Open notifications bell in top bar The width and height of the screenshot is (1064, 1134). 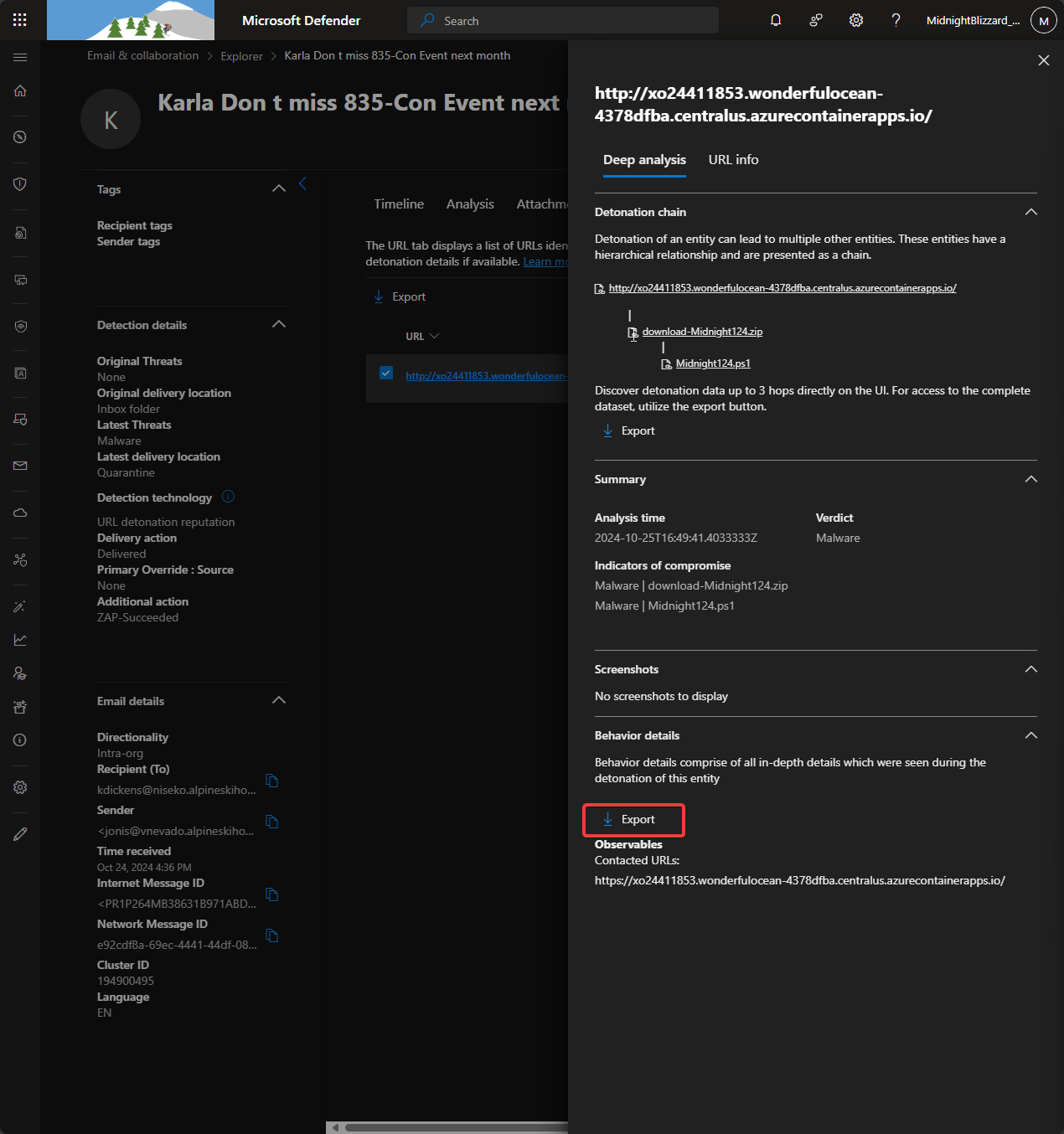click(775, 20)
